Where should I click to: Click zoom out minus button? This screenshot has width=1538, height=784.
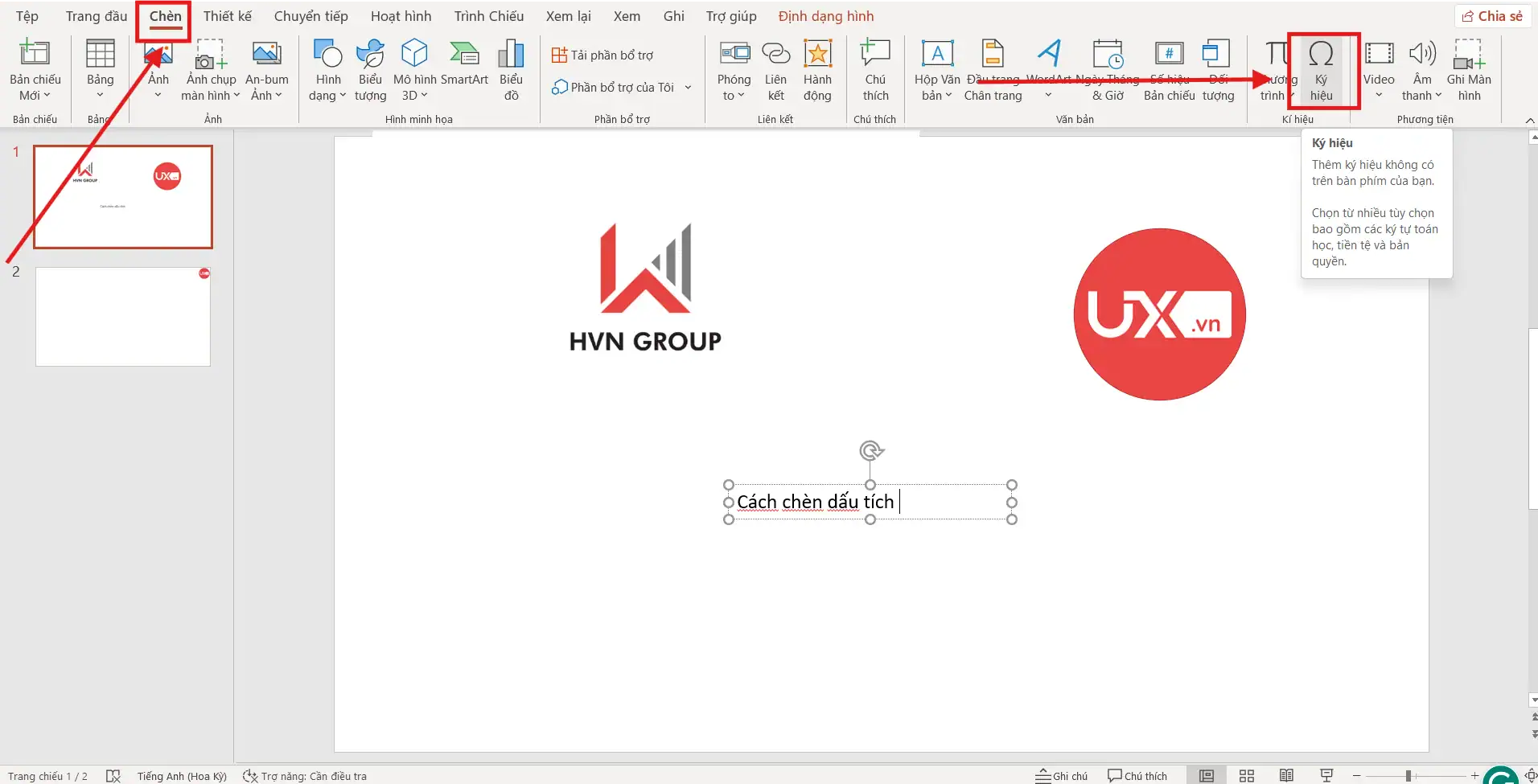click(1357, 776)
